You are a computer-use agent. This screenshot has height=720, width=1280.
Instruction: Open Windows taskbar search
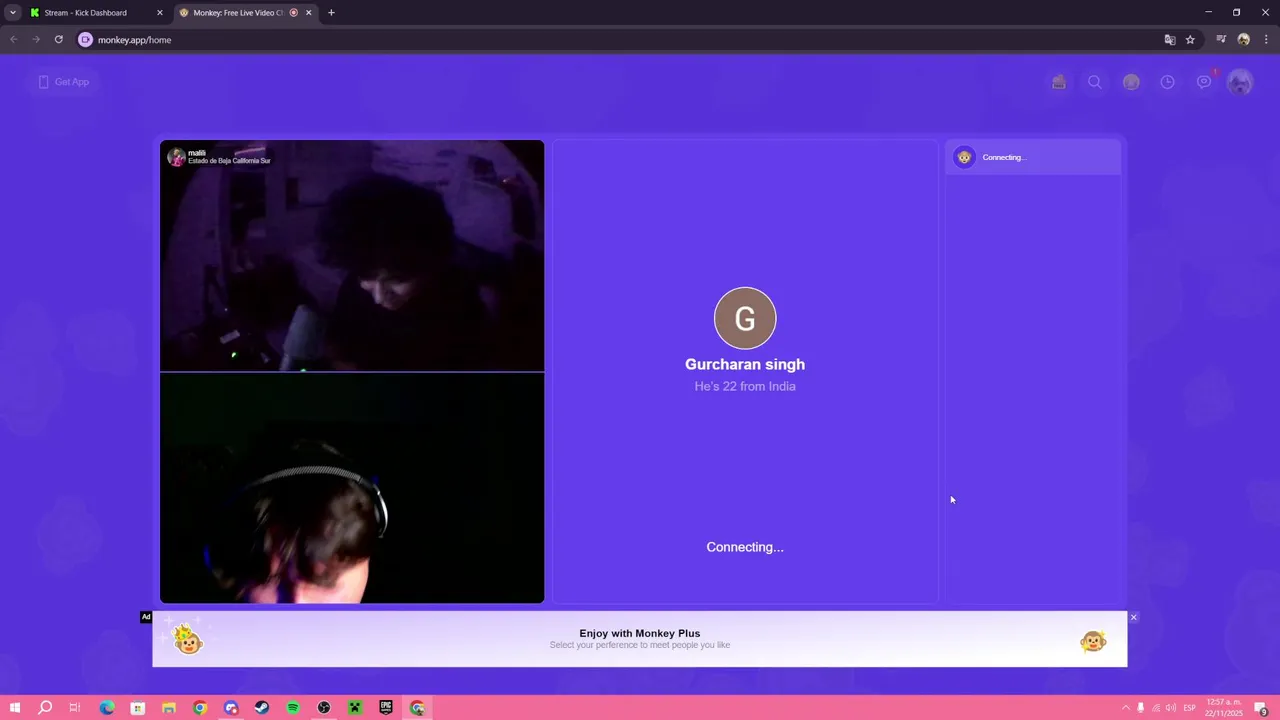[45, 708]
